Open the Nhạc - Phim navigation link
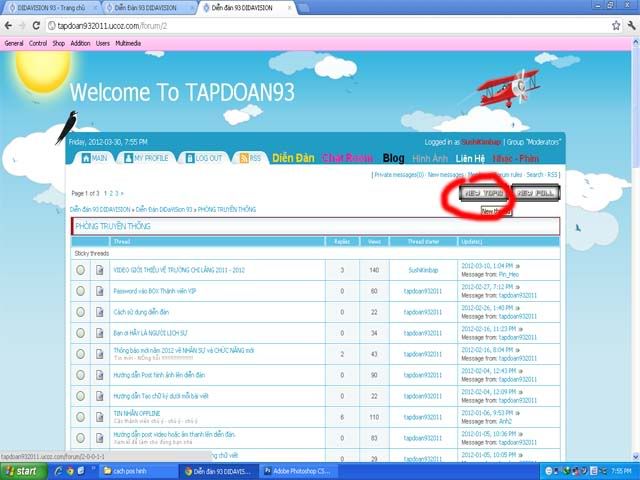 point(516,158)
